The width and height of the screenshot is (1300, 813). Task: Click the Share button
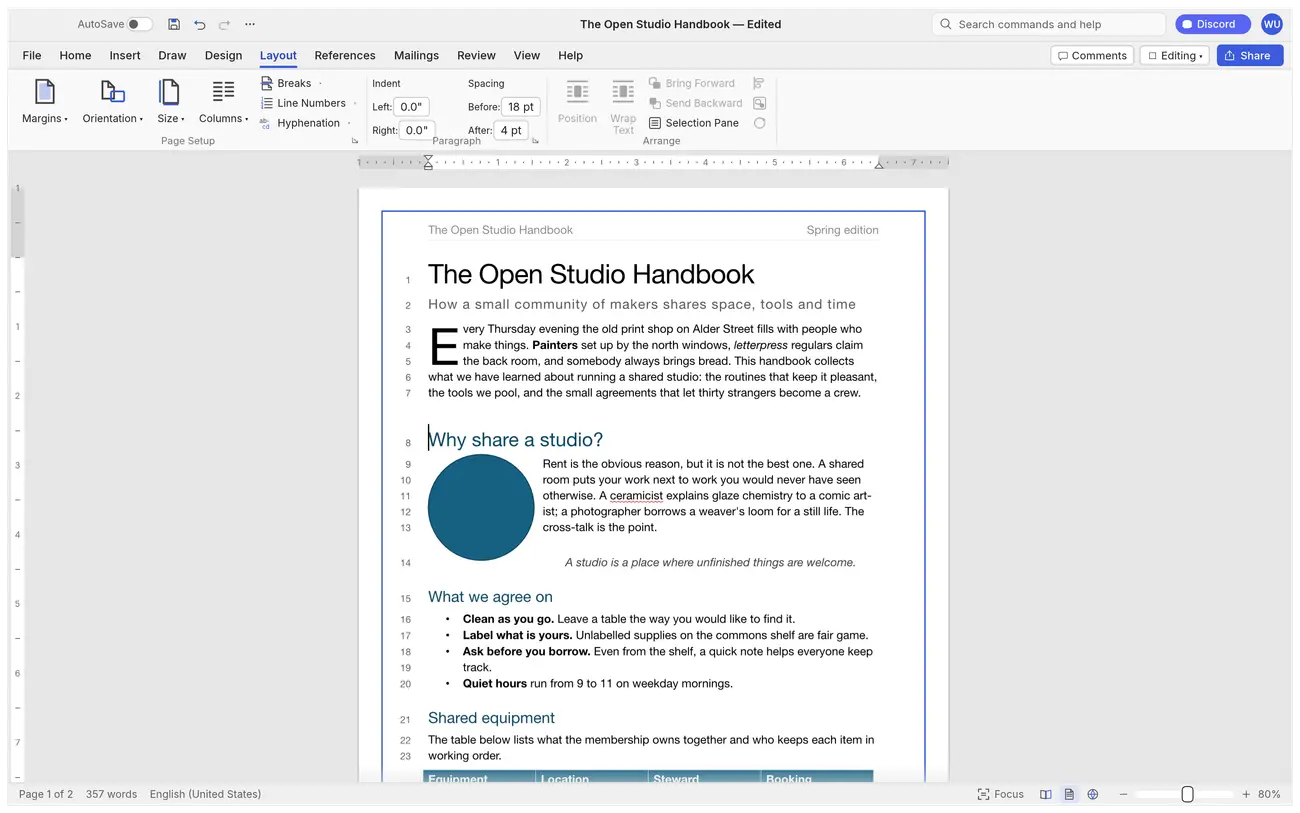point(1250,56)
